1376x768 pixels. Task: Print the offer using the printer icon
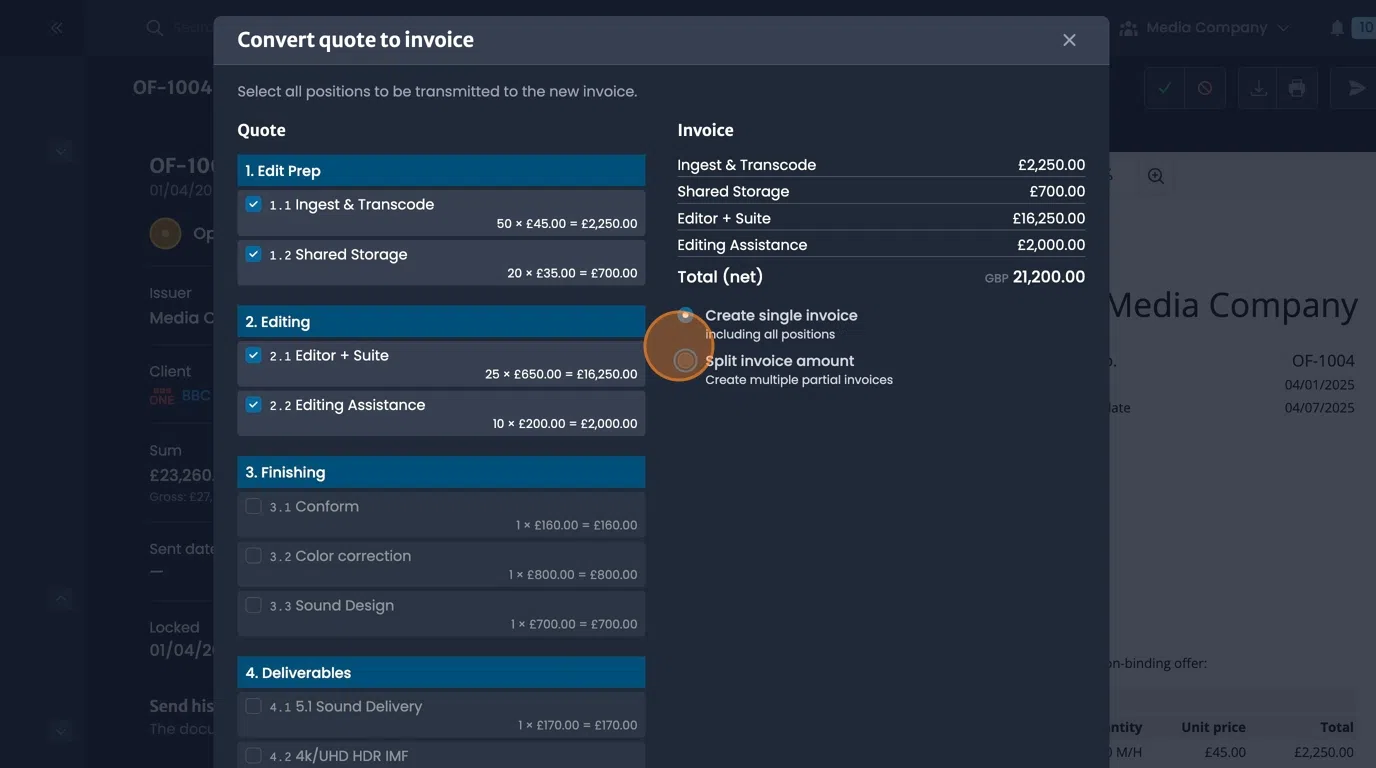coord(1297,87)
